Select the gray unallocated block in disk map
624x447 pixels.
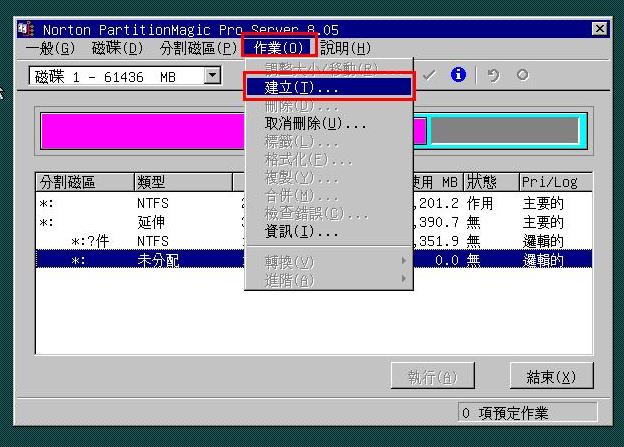click(505, 131)
